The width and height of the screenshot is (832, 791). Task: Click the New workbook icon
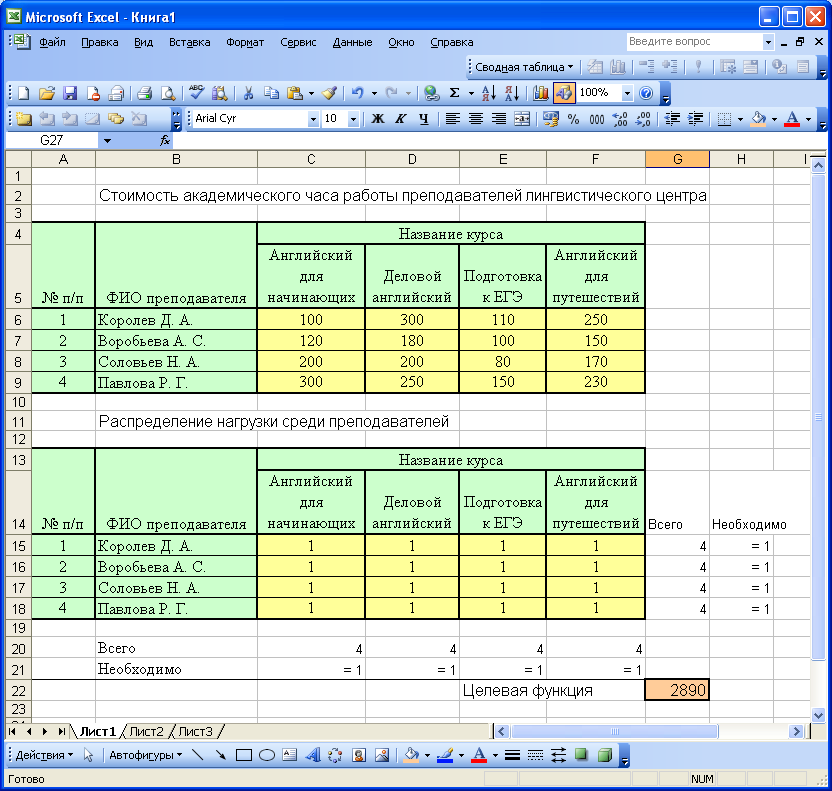23,93
